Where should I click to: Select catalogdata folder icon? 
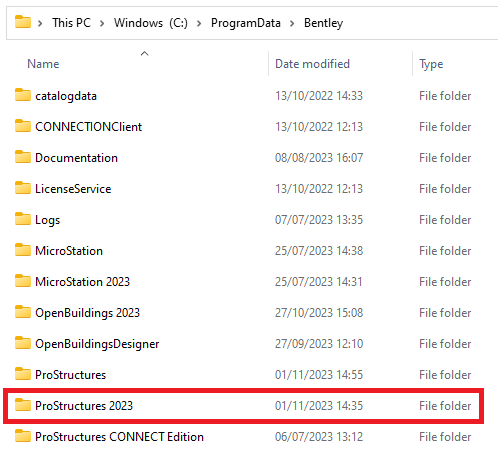pos(23,95)
